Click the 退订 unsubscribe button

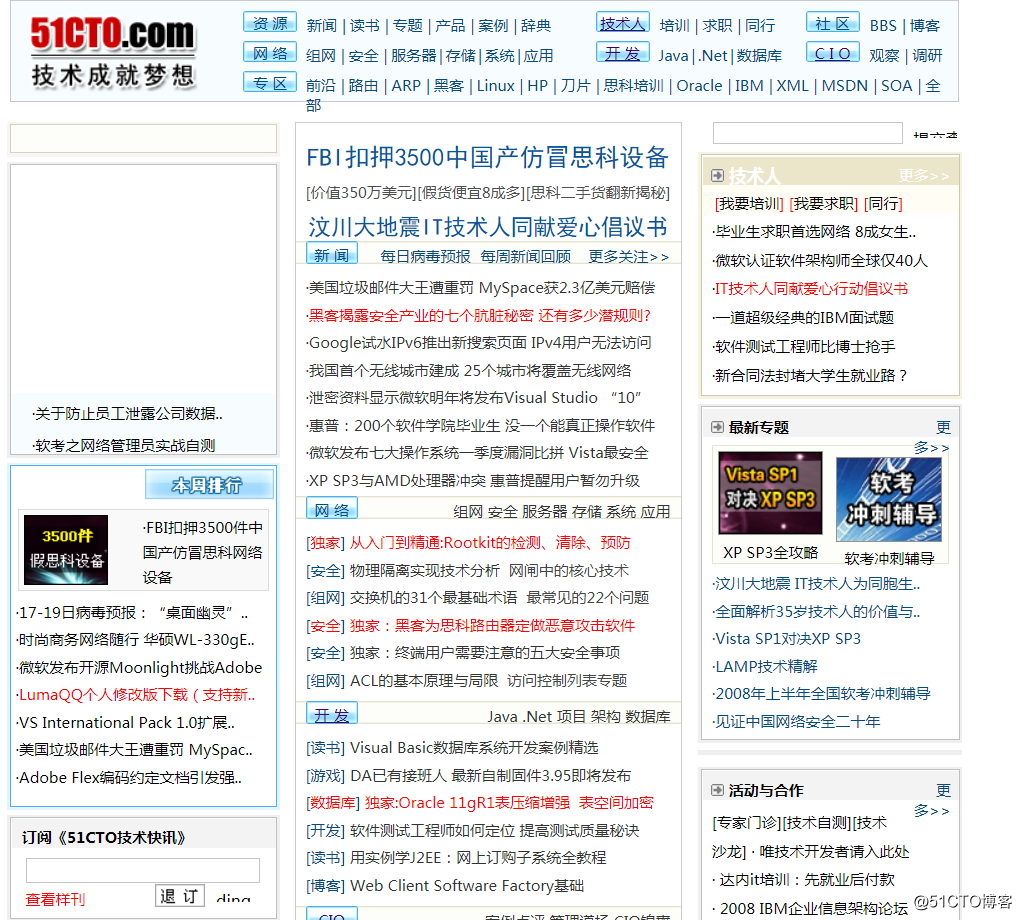(x=179, y=896)
